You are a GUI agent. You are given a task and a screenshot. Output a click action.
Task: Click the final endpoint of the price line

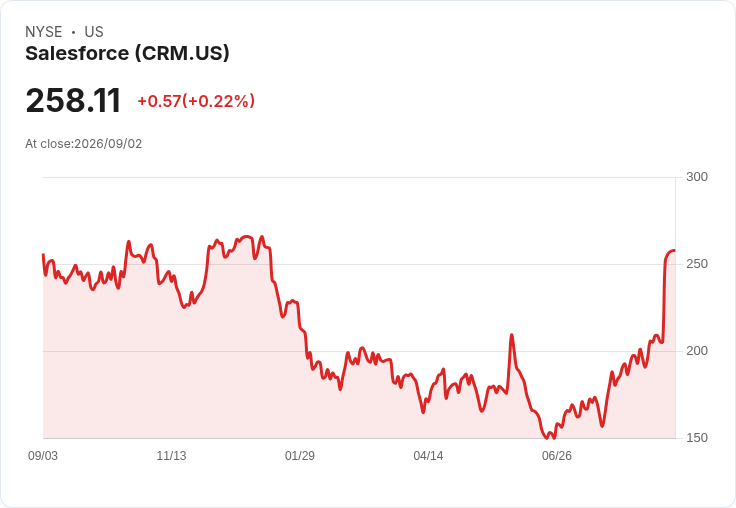coord(675,251)
